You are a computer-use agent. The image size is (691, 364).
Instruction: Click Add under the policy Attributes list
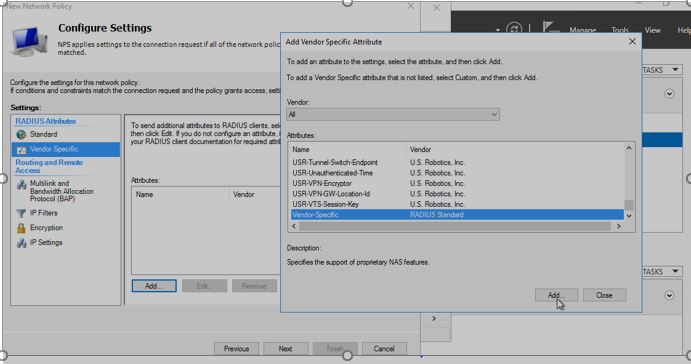click(x=154, y=286)
